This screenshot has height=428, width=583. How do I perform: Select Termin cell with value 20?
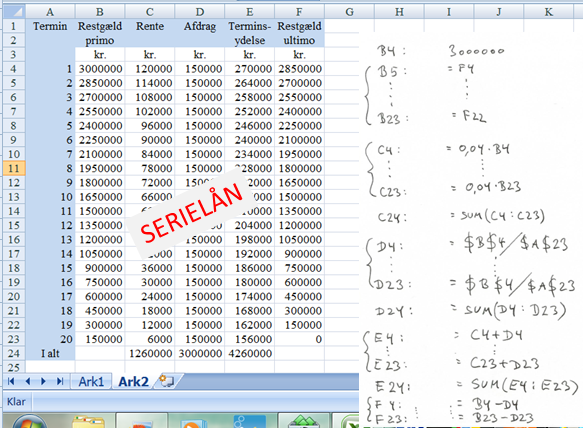point(50,339)
